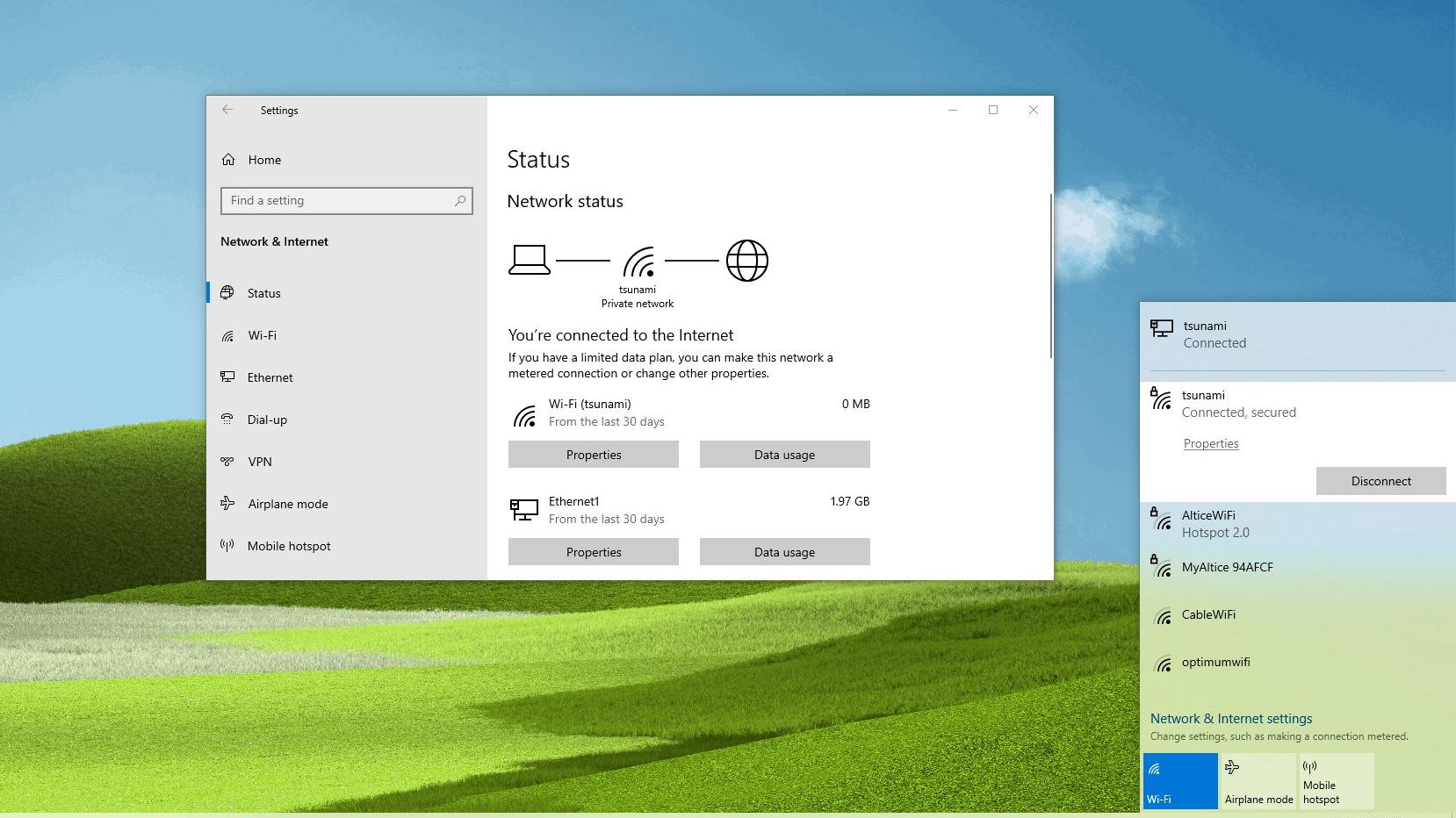Click Data usage for Wi-Fi (tsunami)
The height and width of the screenshot is (818, 1456).
click(785, 455)
